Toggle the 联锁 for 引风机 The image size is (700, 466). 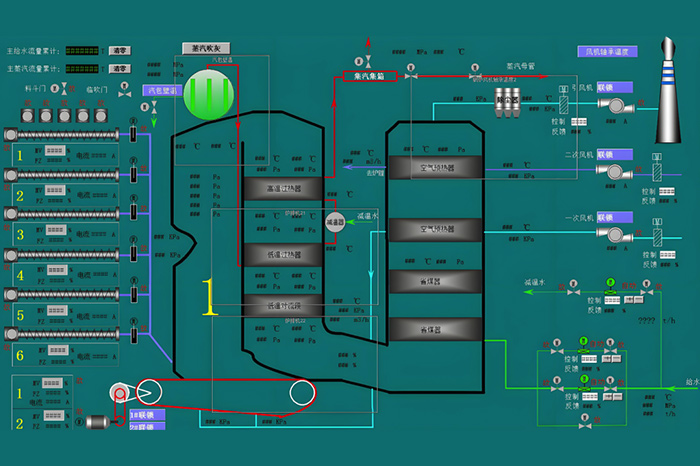point(611,89)
